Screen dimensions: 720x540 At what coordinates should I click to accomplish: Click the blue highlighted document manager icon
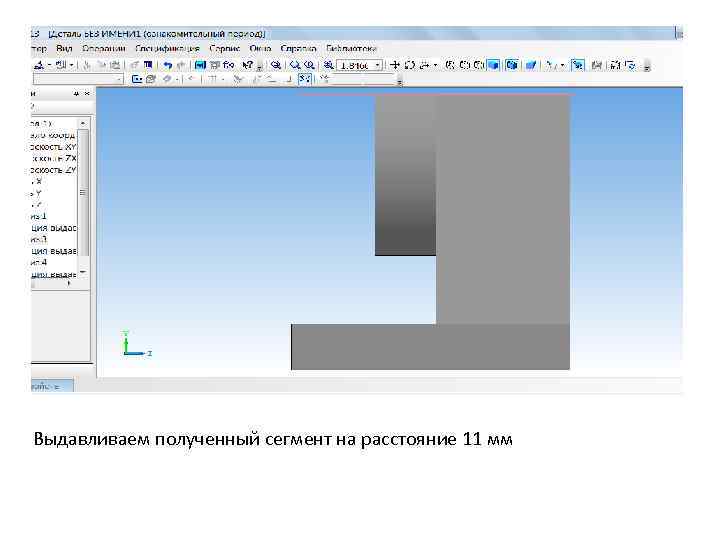pos(200,65)
